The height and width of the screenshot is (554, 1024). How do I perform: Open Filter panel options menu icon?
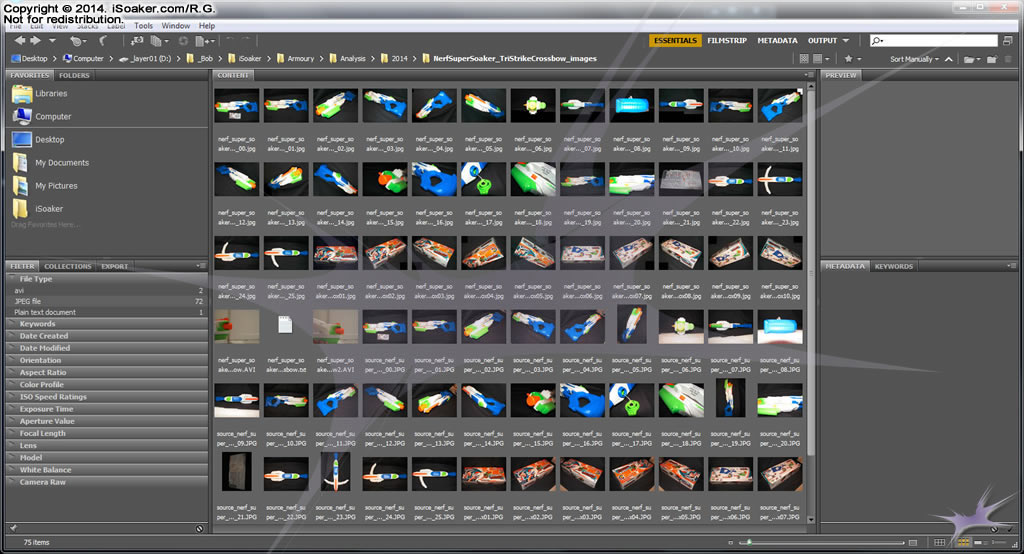tap(202, 266)
